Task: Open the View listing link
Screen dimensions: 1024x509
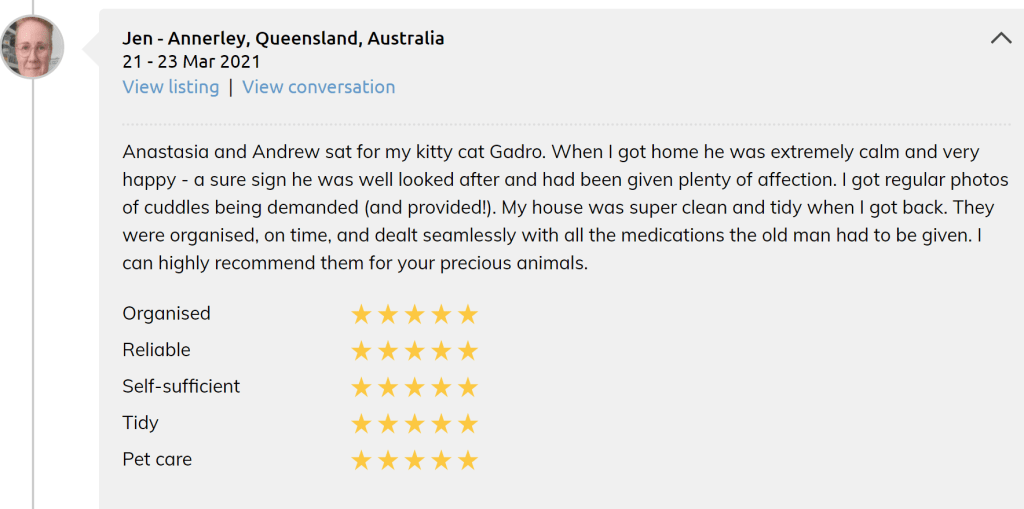Action: pyautogui.click(x=171, y=87)
